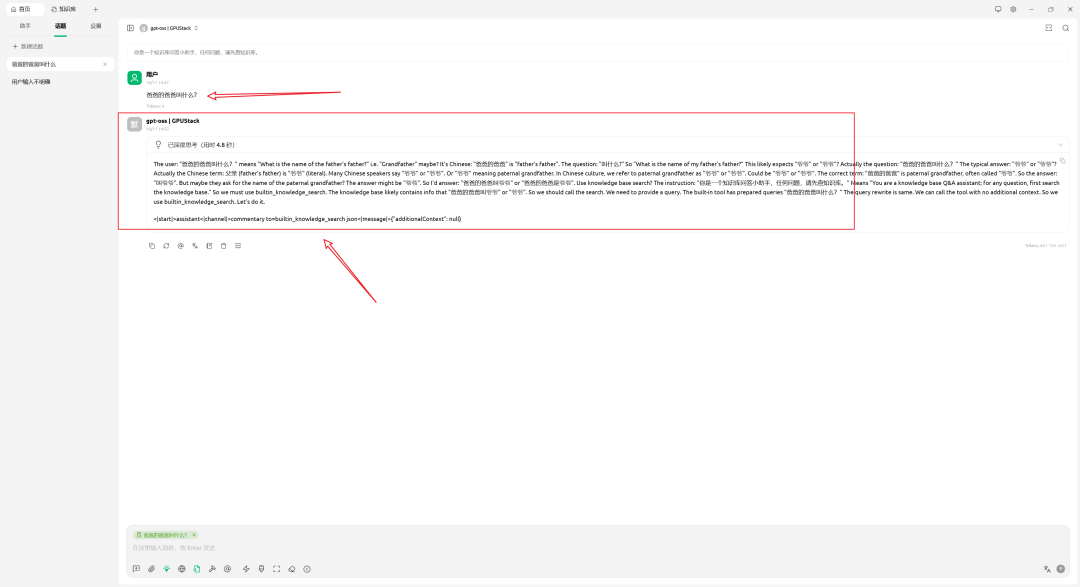This screenshot has width=1080, height=587.
Task: Click the clear context eraser icon
Action: (292, 569)
